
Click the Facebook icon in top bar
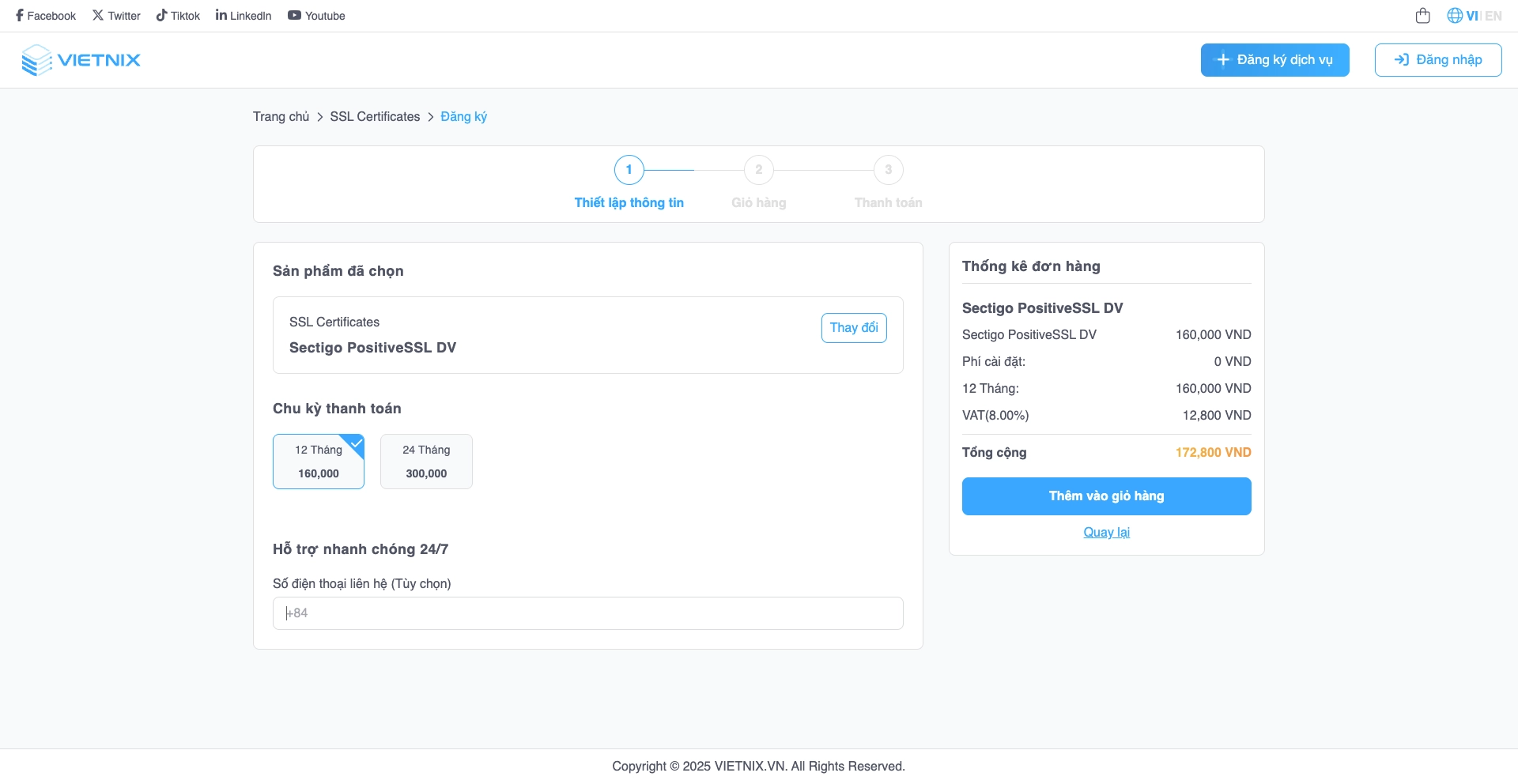(x=20, y=16)
